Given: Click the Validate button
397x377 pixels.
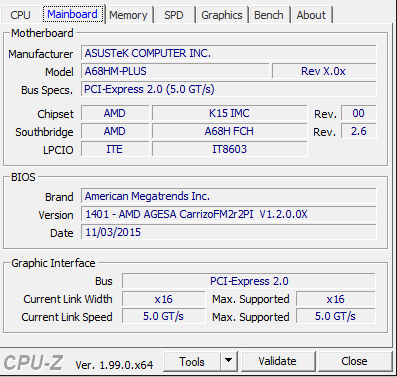Looking at the screenshot, I should coord(277,361).
